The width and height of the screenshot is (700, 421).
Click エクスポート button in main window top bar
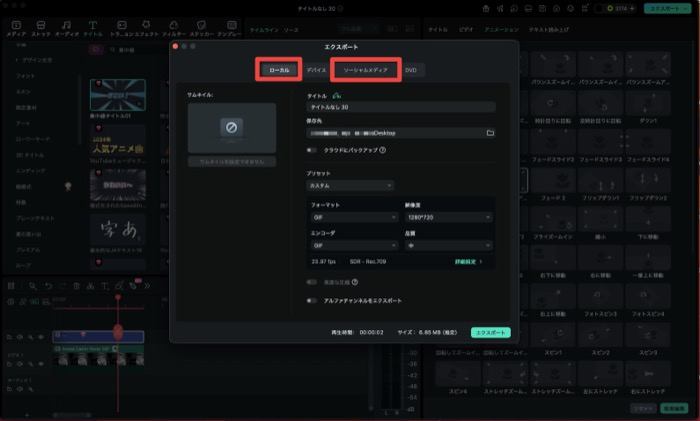667,8
